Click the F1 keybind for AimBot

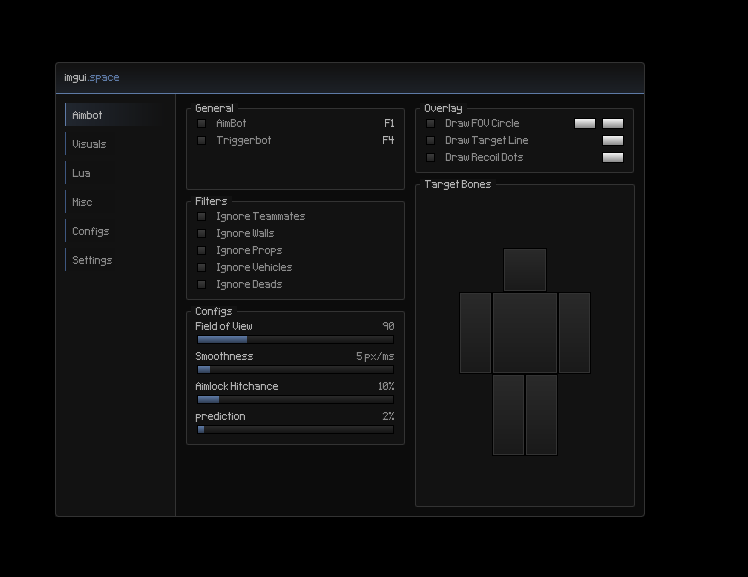point(389,124)
